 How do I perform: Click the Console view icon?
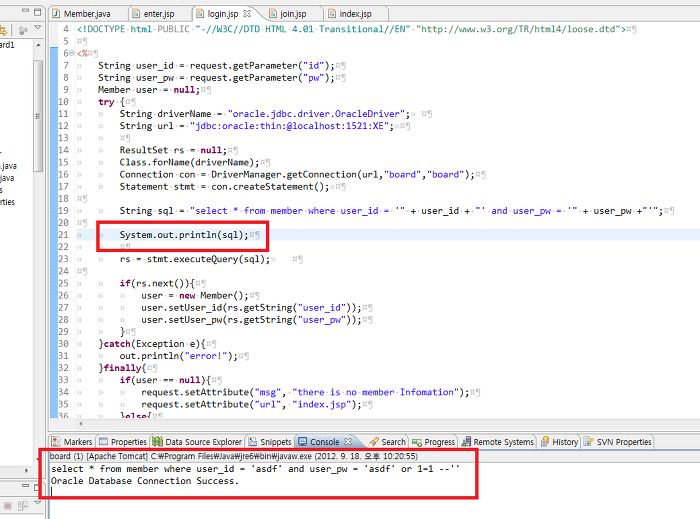[x=303, y=442]
